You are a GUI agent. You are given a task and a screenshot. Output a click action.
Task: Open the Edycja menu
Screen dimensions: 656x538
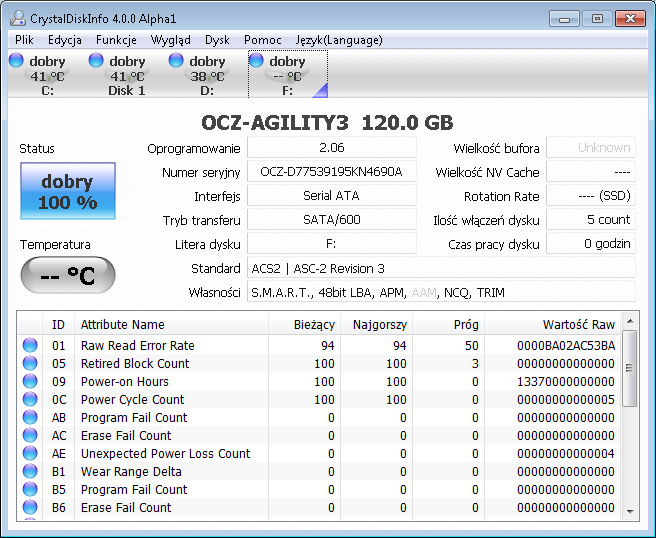point(64,40)
